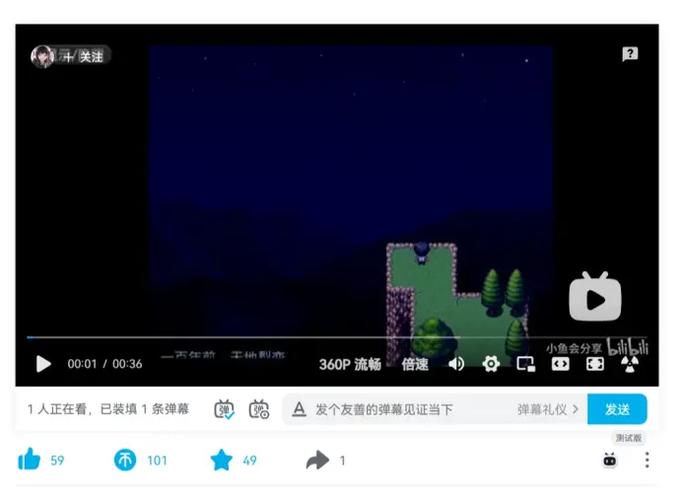Favorite the video with star icon
The width and height of the screenshot is (680, 500).
click(x=221, y=460)
